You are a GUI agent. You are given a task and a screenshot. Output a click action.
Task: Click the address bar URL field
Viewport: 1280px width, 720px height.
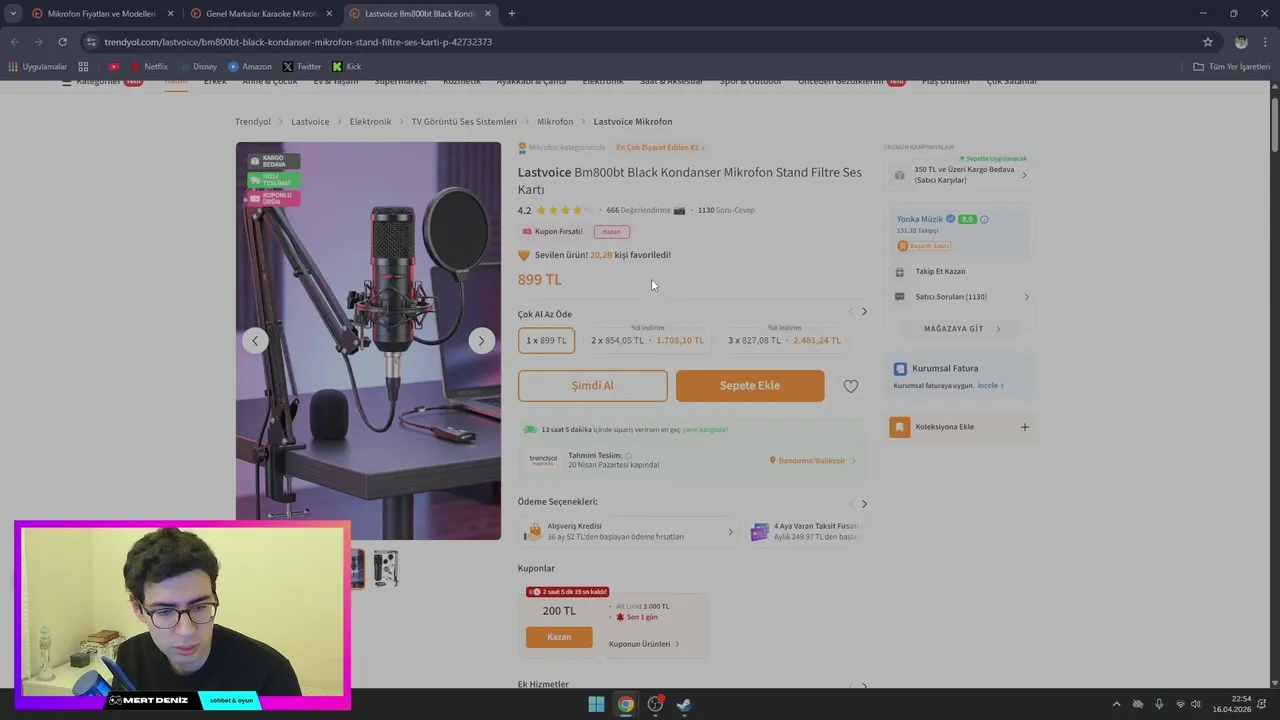click(640, 42)
